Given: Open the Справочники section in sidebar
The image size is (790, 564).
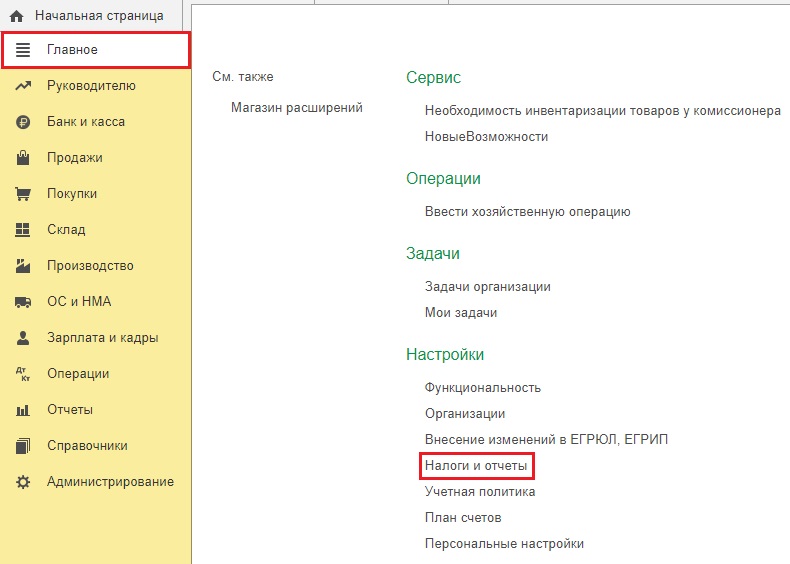Looking at the screenshot, I should pos(87,446).
